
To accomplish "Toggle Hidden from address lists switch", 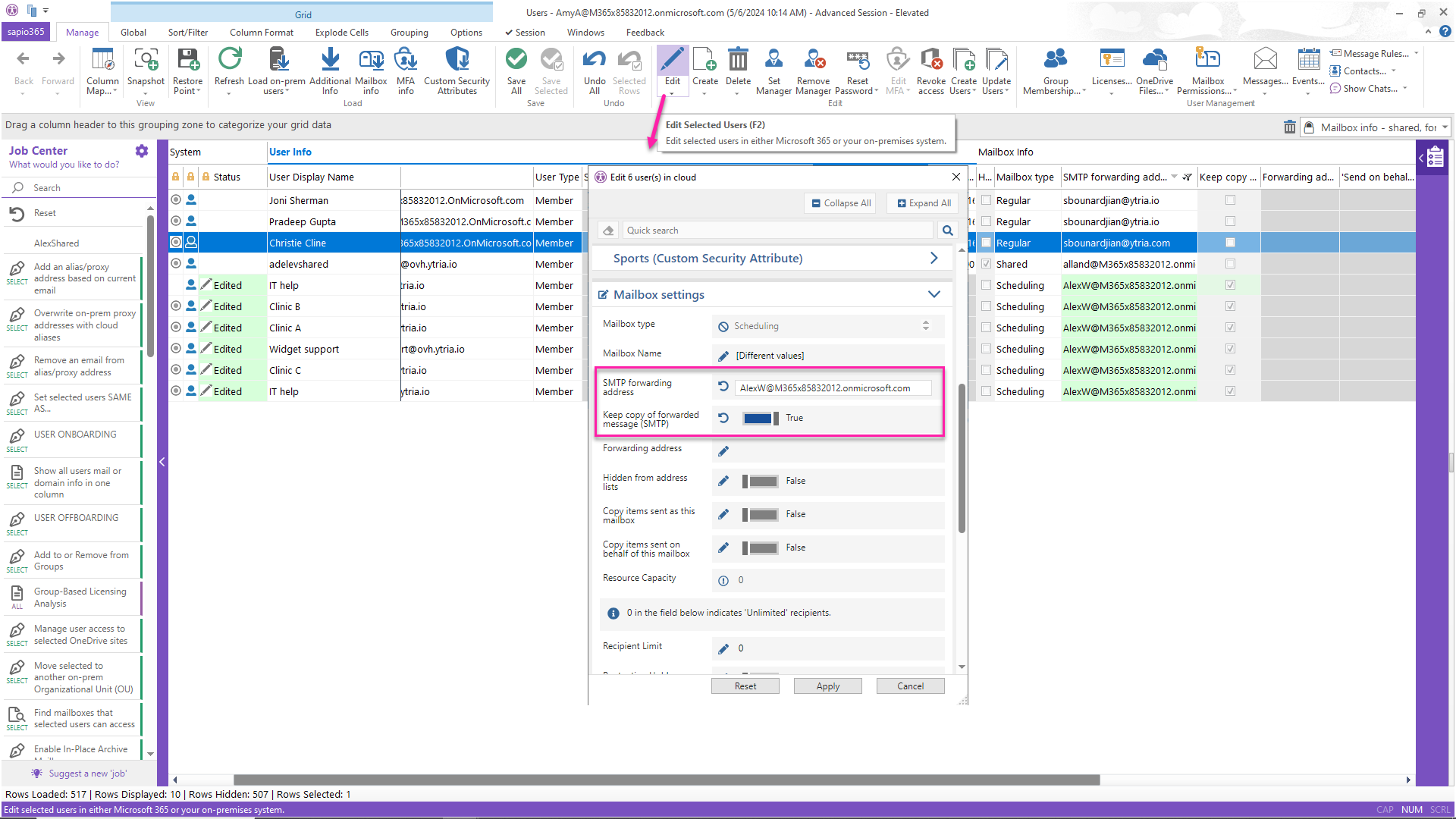I will coord(761,481).
